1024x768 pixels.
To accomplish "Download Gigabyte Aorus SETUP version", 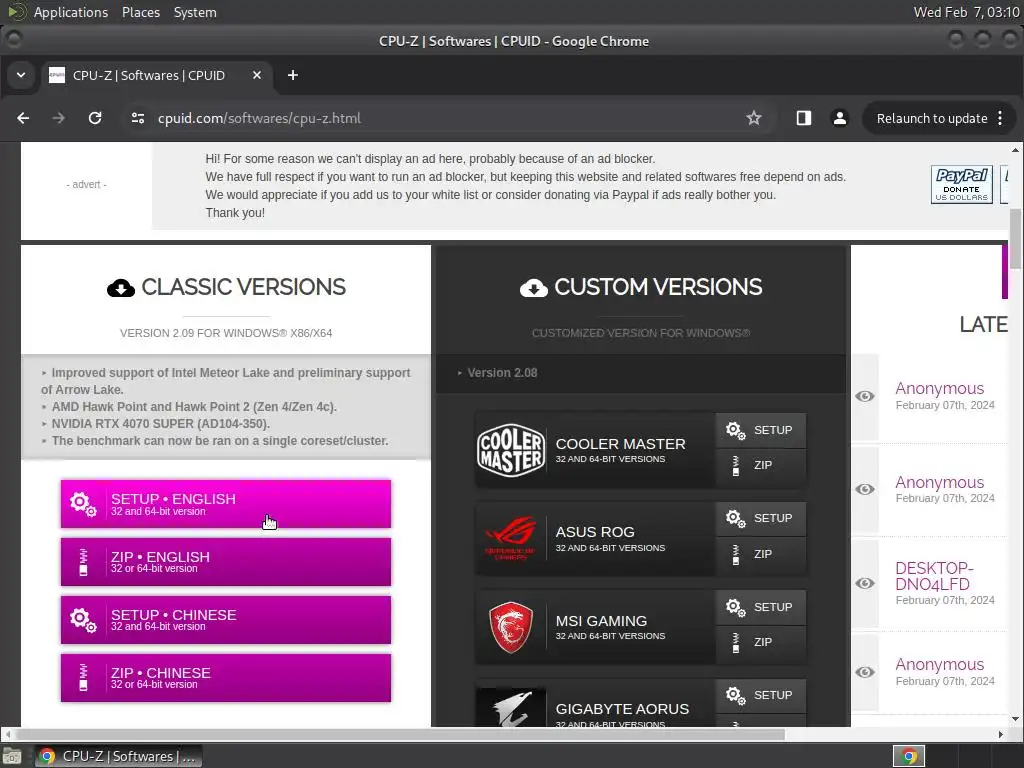I will (761, 696).
